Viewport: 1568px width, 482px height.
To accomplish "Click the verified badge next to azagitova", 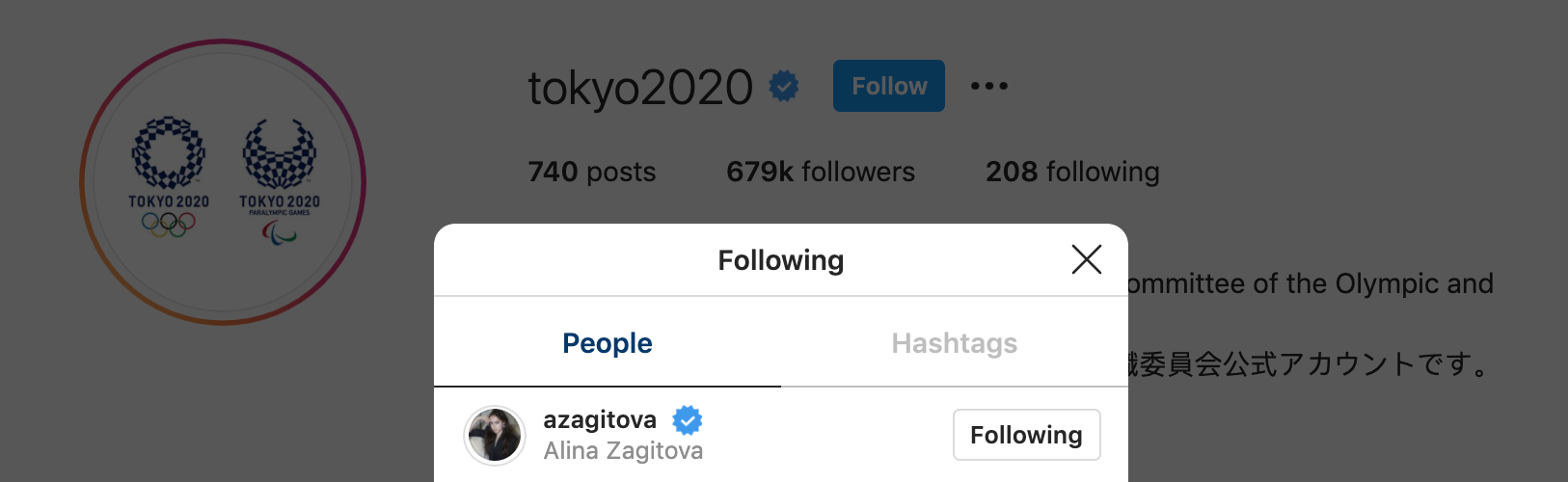I will [x=688, y=420].
